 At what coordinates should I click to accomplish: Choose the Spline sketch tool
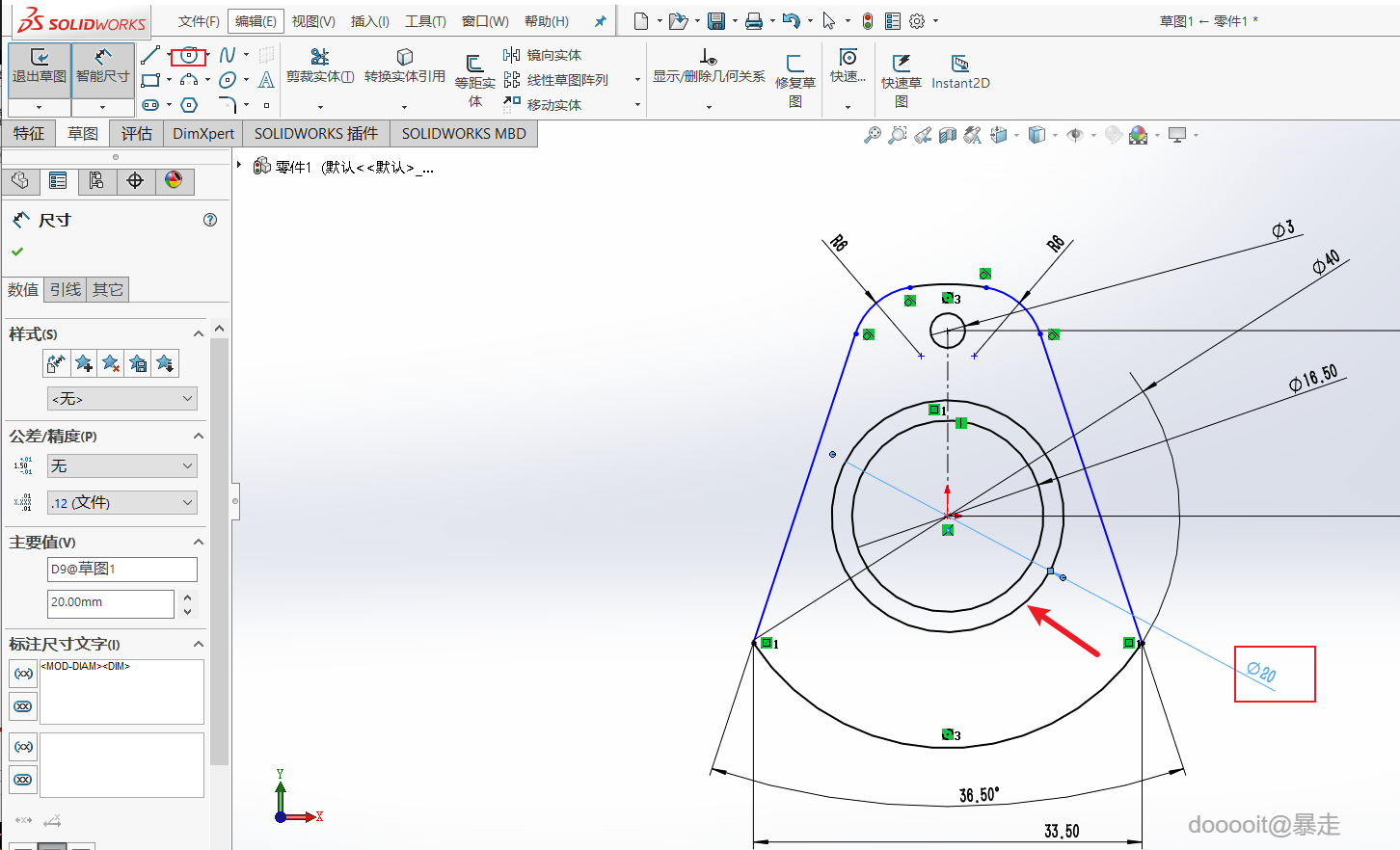227,56
